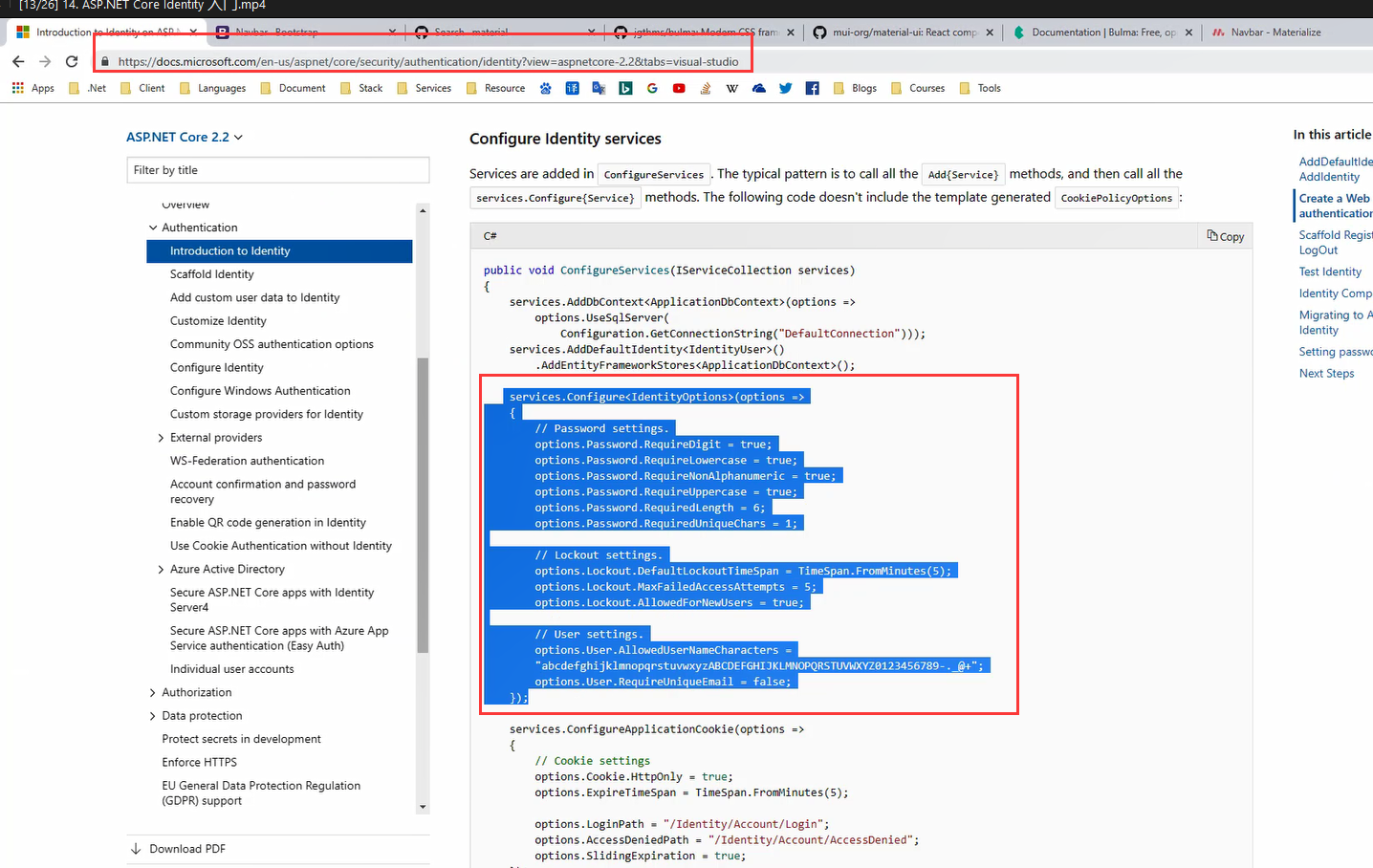Click the Download PDF link

(x=187, y=849)
